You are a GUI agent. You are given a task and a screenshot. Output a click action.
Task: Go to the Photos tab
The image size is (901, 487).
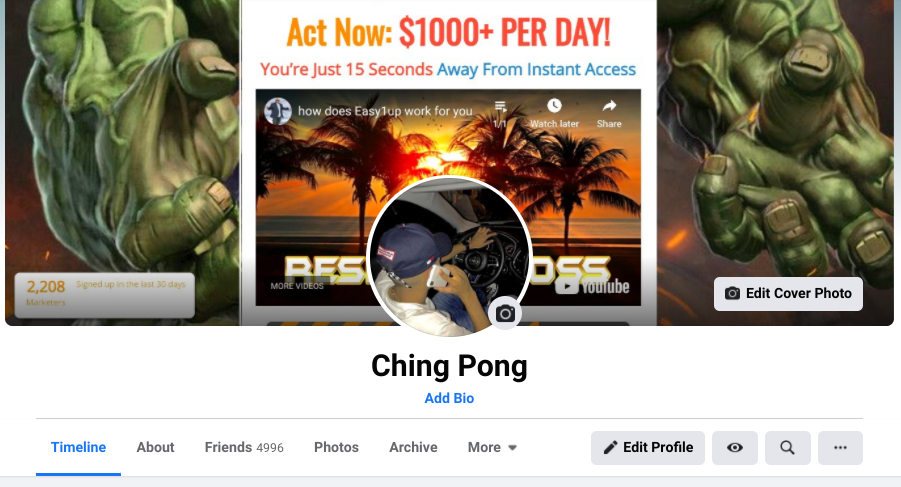336,447
